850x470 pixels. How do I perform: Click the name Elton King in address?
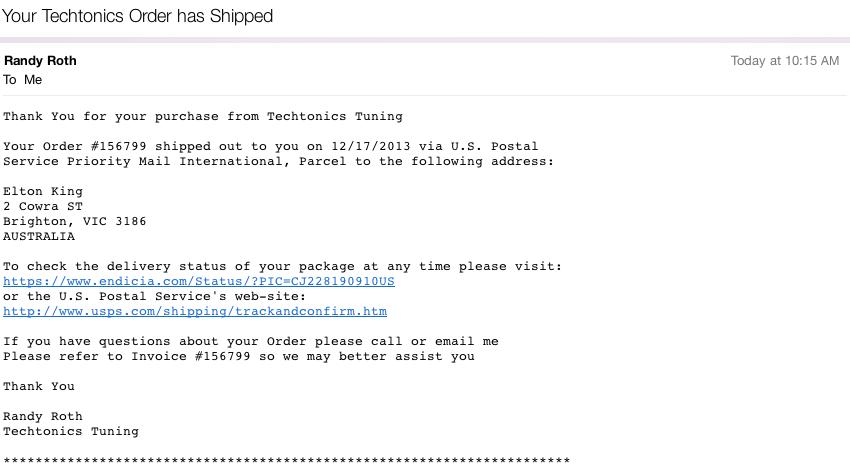[x=43, y=191]
